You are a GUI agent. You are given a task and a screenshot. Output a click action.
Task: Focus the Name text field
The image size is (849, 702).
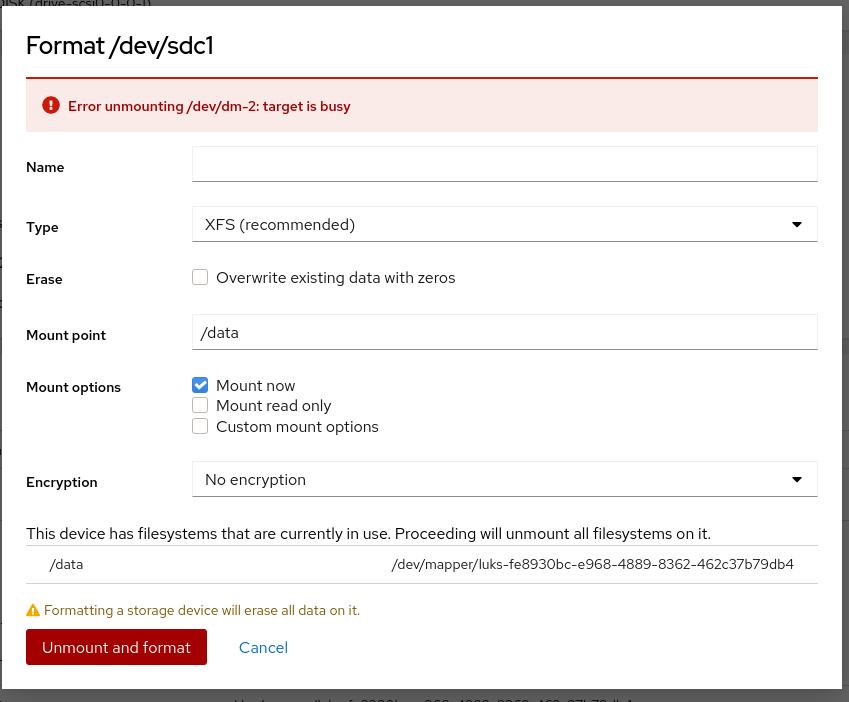click(x=504, y=164)
